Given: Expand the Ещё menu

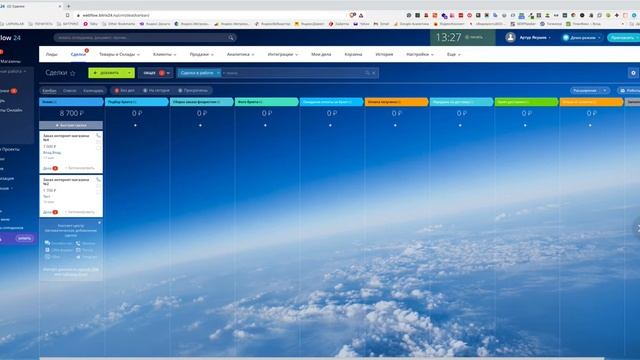Looking at the screenshot, I should click(x=453, y=54).
